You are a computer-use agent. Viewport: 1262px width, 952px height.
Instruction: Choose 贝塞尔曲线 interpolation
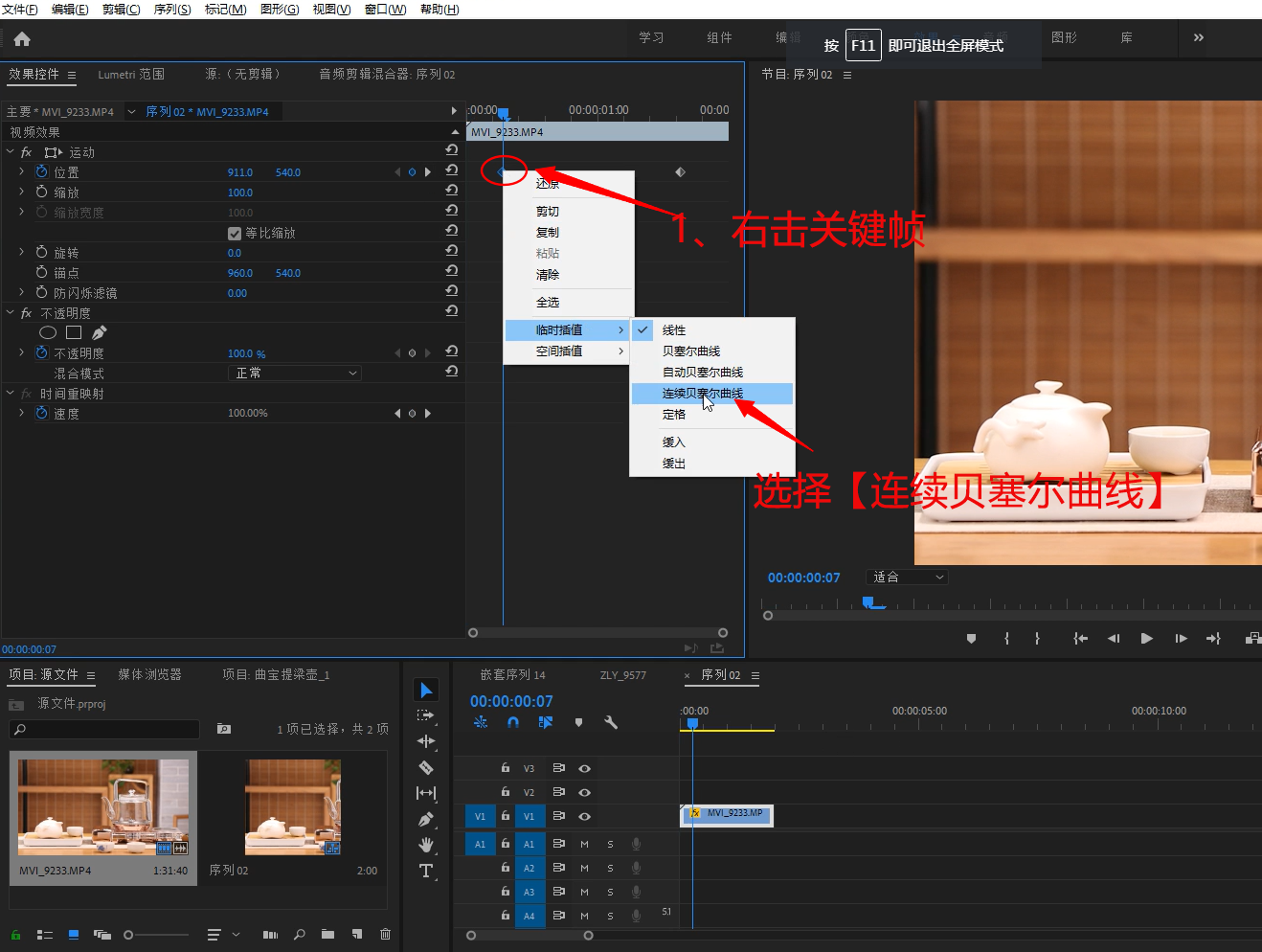coord(711,351)
